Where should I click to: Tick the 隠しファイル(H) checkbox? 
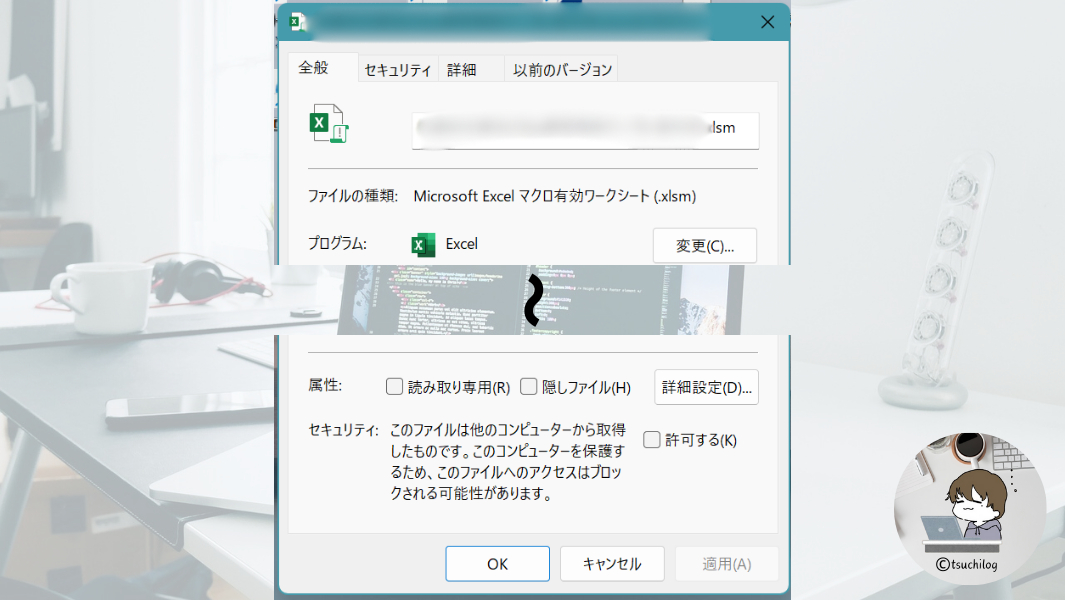[x=528, y=387]
